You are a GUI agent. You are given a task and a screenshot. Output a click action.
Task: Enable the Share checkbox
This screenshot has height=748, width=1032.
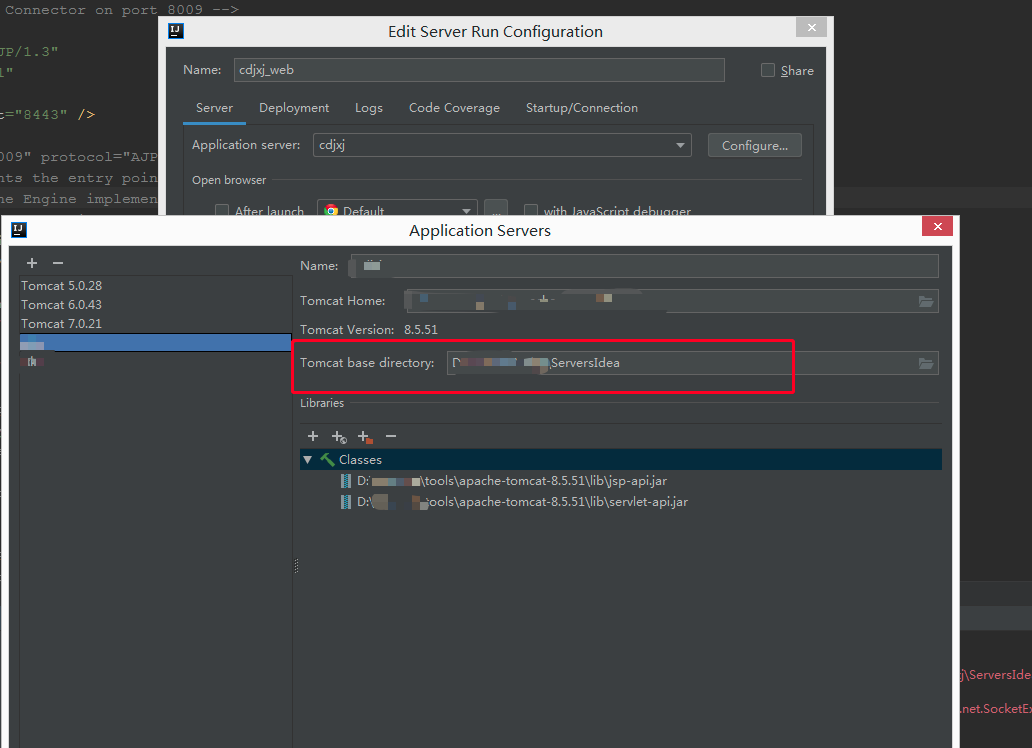(x=768, y=70)
